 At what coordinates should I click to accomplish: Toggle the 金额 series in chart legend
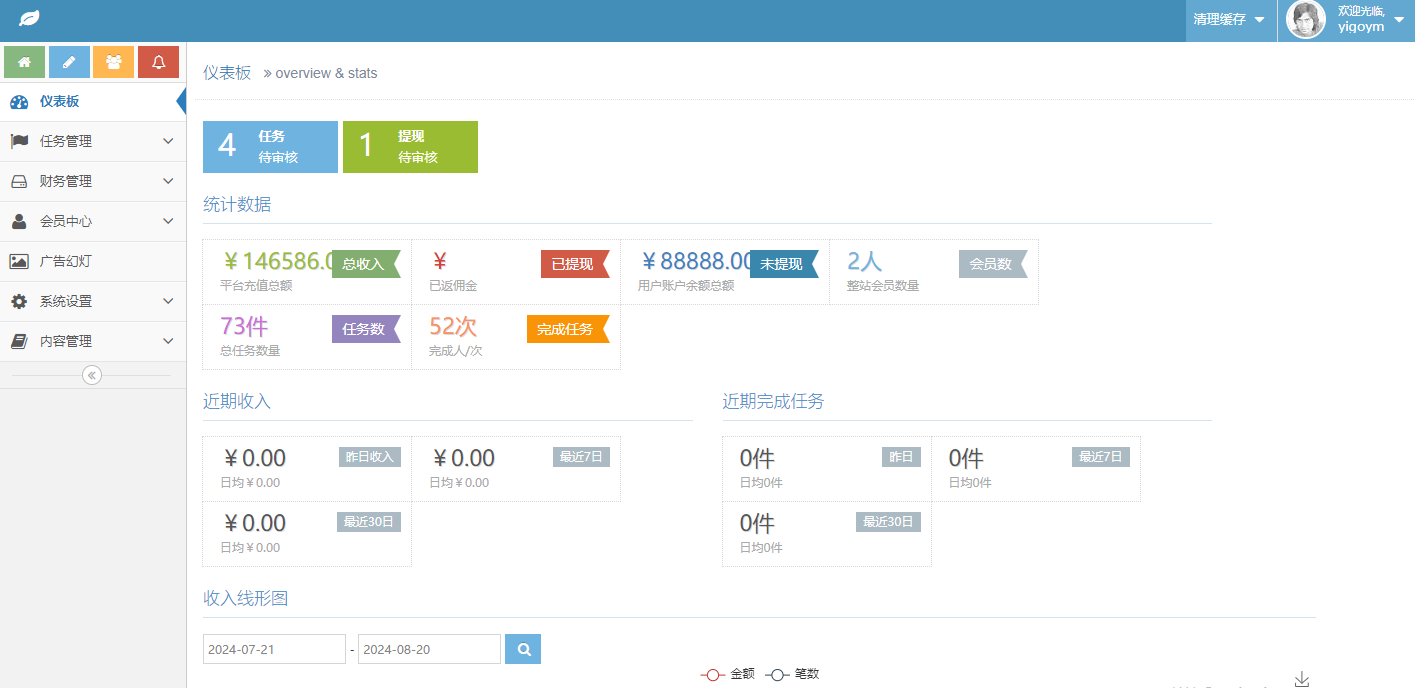pyautogui.click(x=728, y=674)
